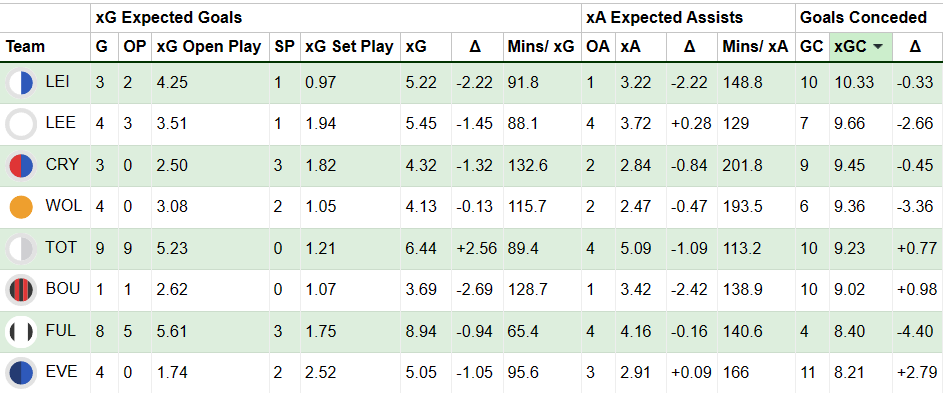Select the Tottenham team badge icon

(21, 249)
